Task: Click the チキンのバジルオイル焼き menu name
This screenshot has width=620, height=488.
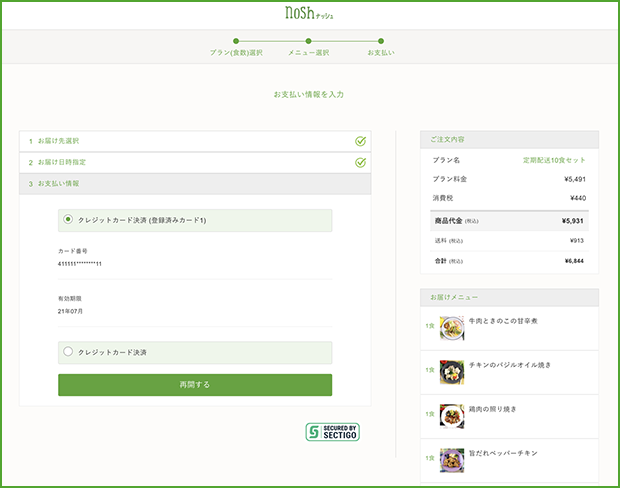Action: click(510, 365)
